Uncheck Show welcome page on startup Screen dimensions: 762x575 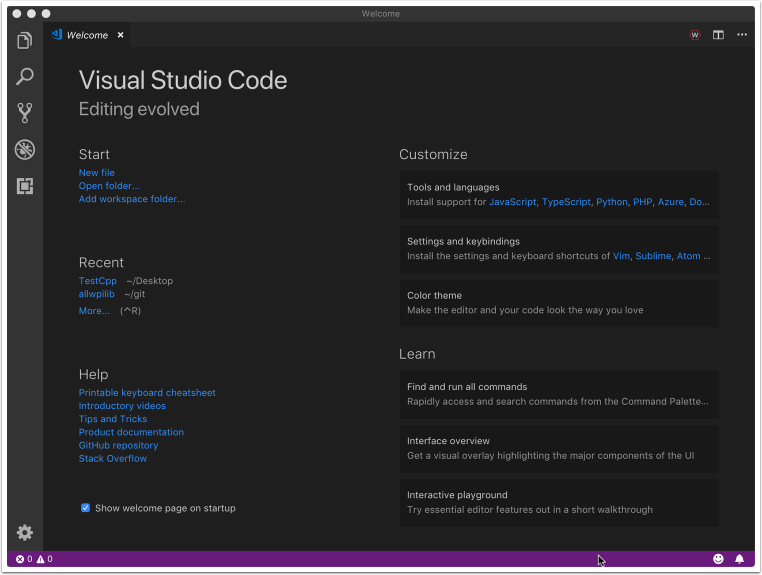click(x=86, y=508)
